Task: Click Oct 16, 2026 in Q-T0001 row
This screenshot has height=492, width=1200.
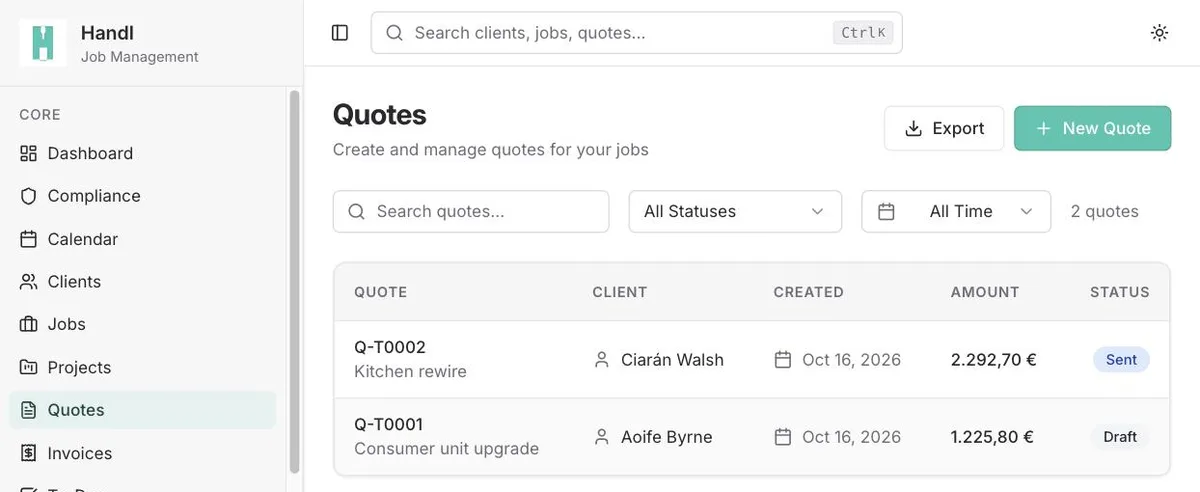Action: [x=851, y=437]
